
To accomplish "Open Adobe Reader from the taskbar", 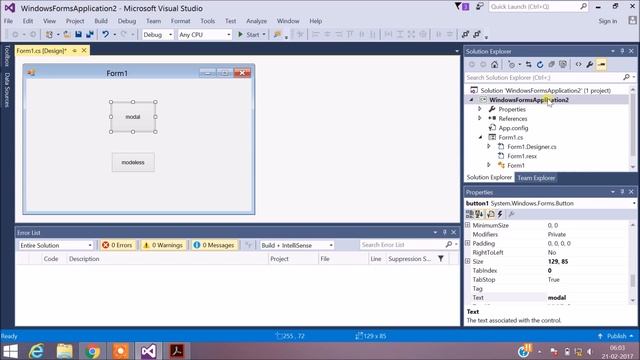I will [x=176, y=351].
